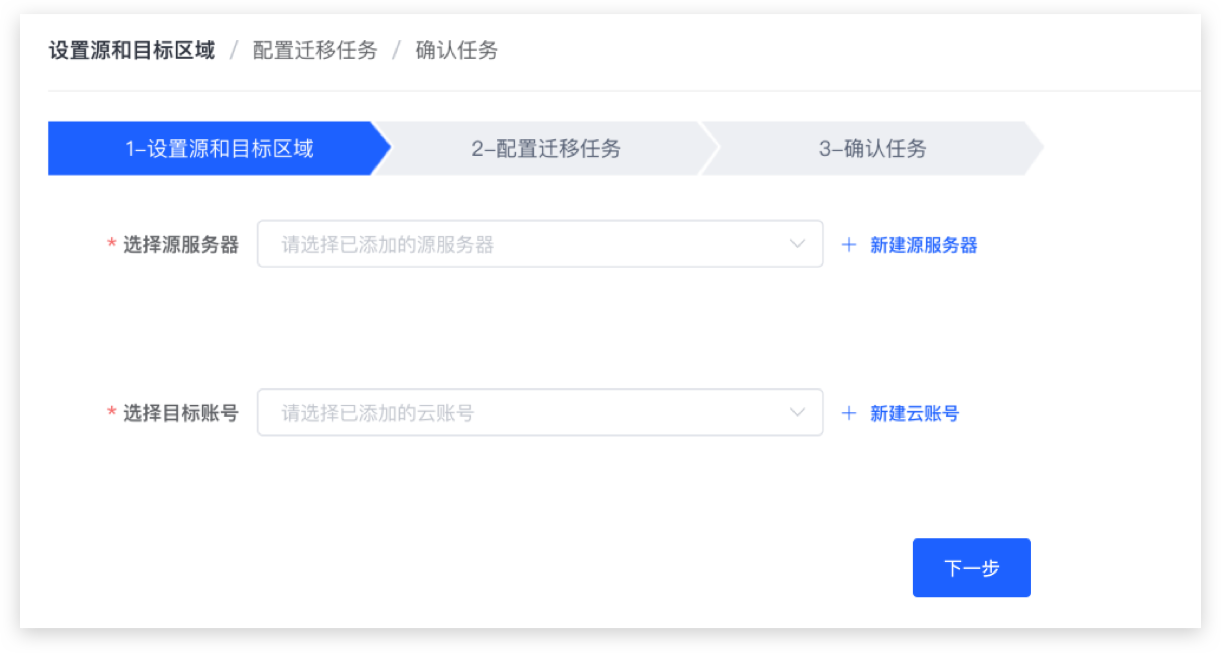1221x653 pixels.
Task: Click the slash separator after 设置源和目标区域 breadcrumb
Action: [234, 50]
